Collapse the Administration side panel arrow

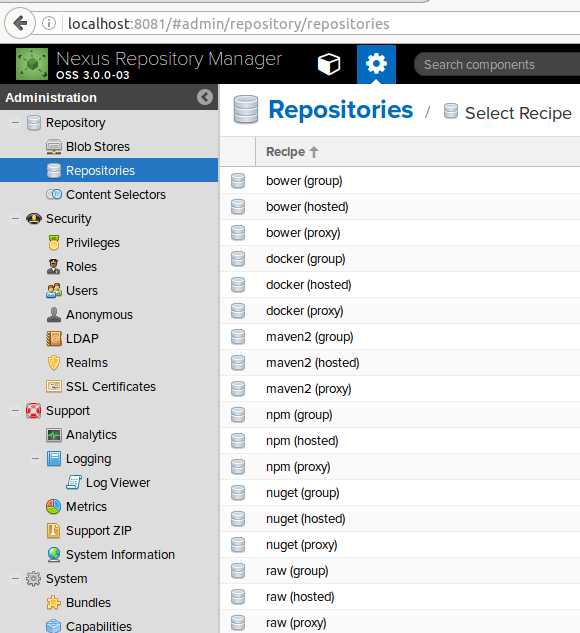205,97
